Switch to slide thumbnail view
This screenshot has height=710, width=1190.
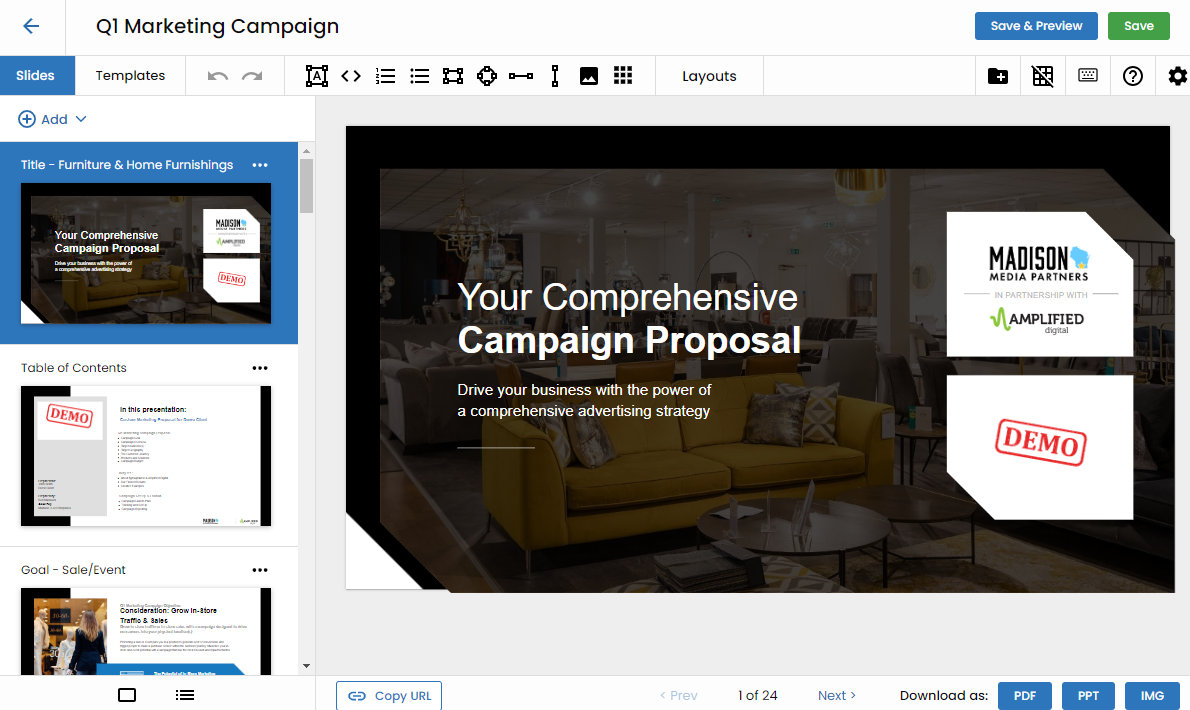(x=127, y=695)
